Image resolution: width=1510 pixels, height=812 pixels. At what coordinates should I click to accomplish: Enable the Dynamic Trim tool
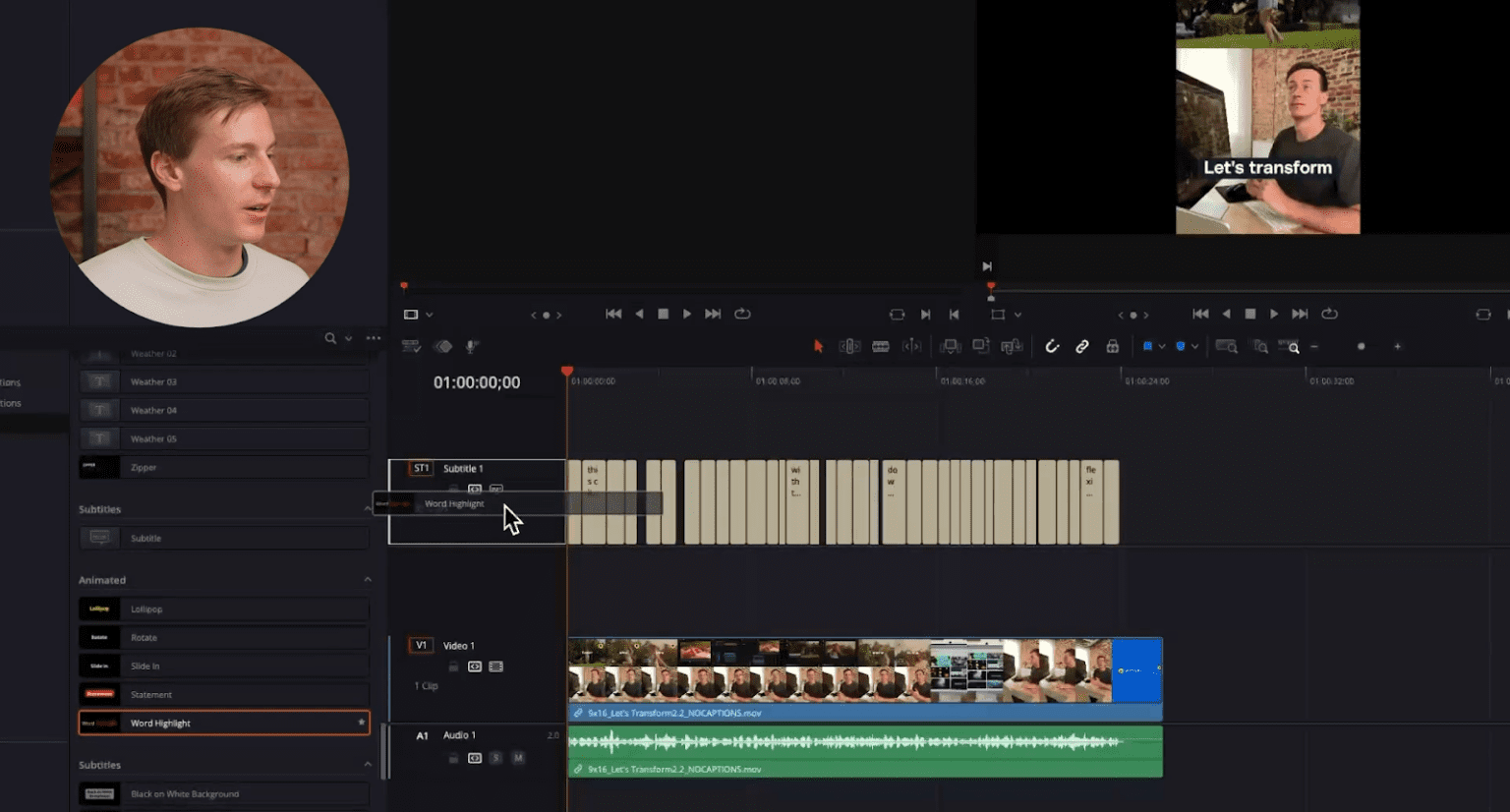(x=912, y=346)
